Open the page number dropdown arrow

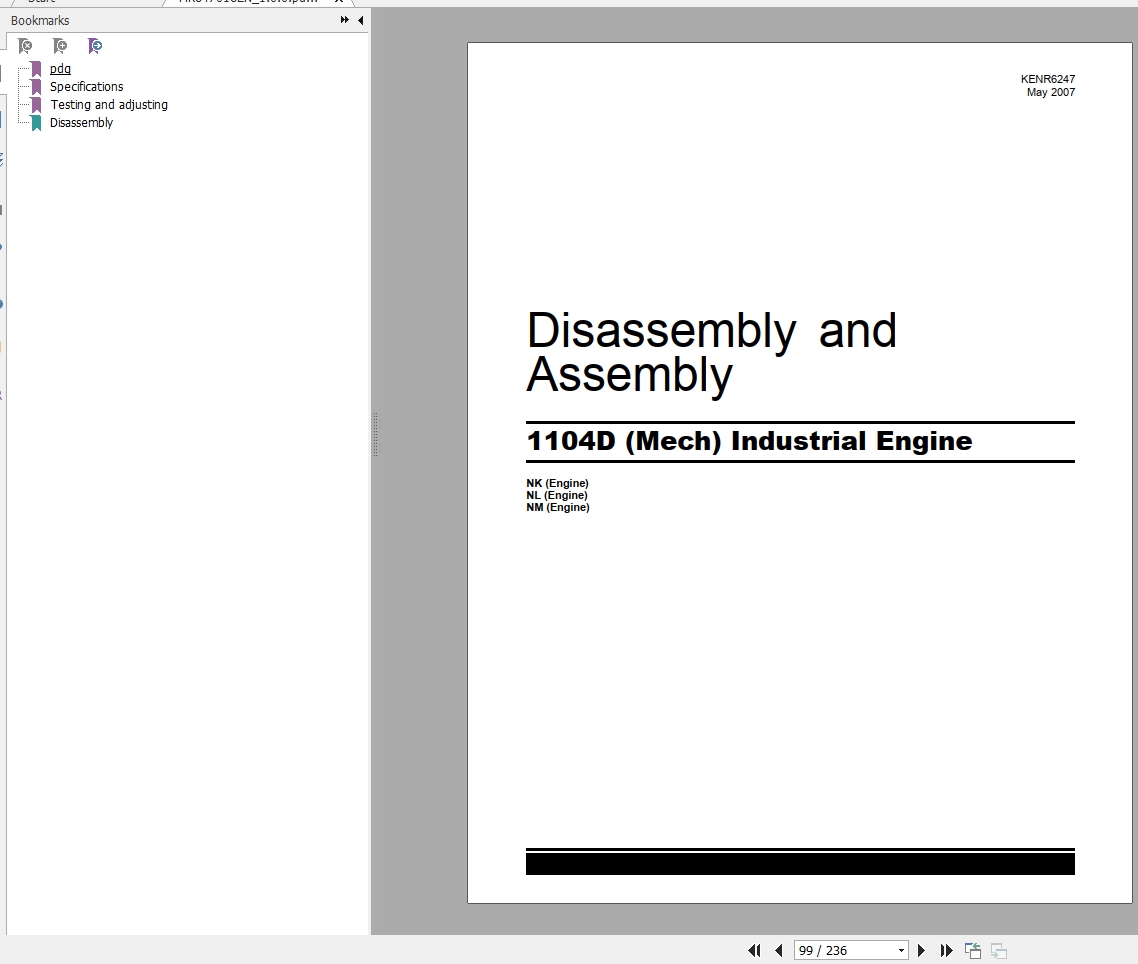pos(901,950)
